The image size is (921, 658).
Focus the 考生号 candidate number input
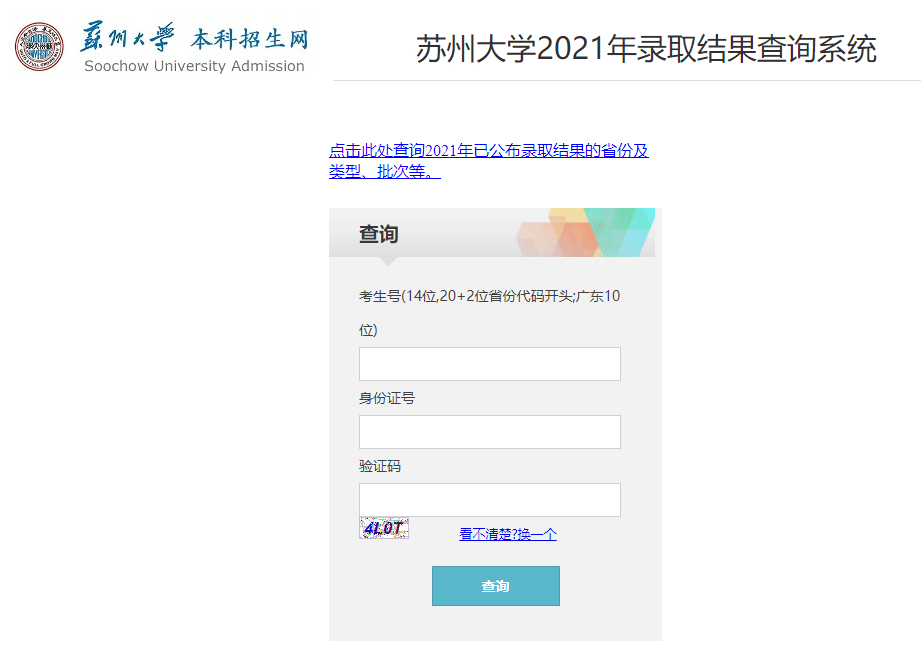click(x=490, y=364)
